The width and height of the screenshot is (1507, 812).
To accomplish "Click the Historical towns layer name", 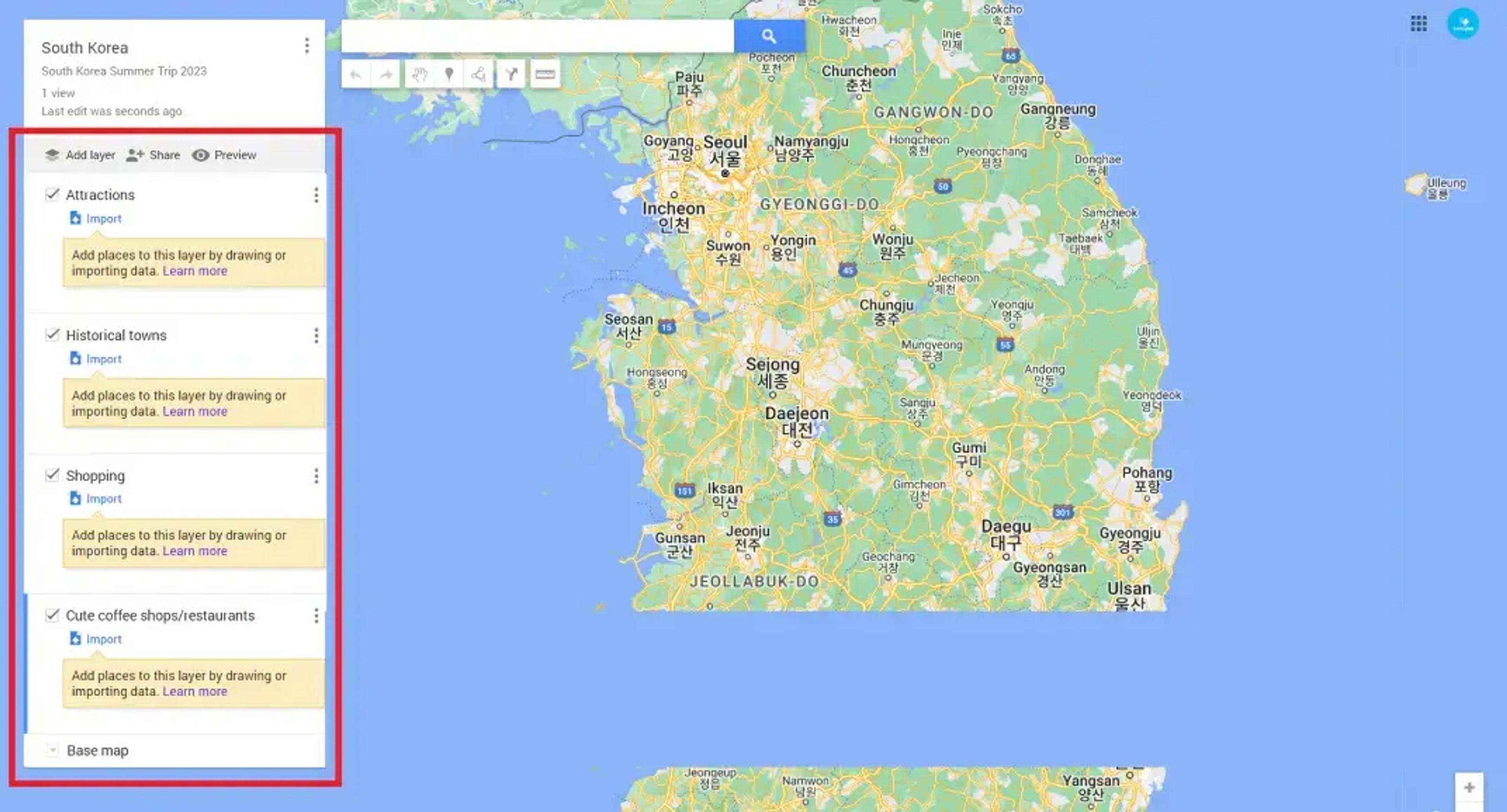I will click(x=117, y=335).
